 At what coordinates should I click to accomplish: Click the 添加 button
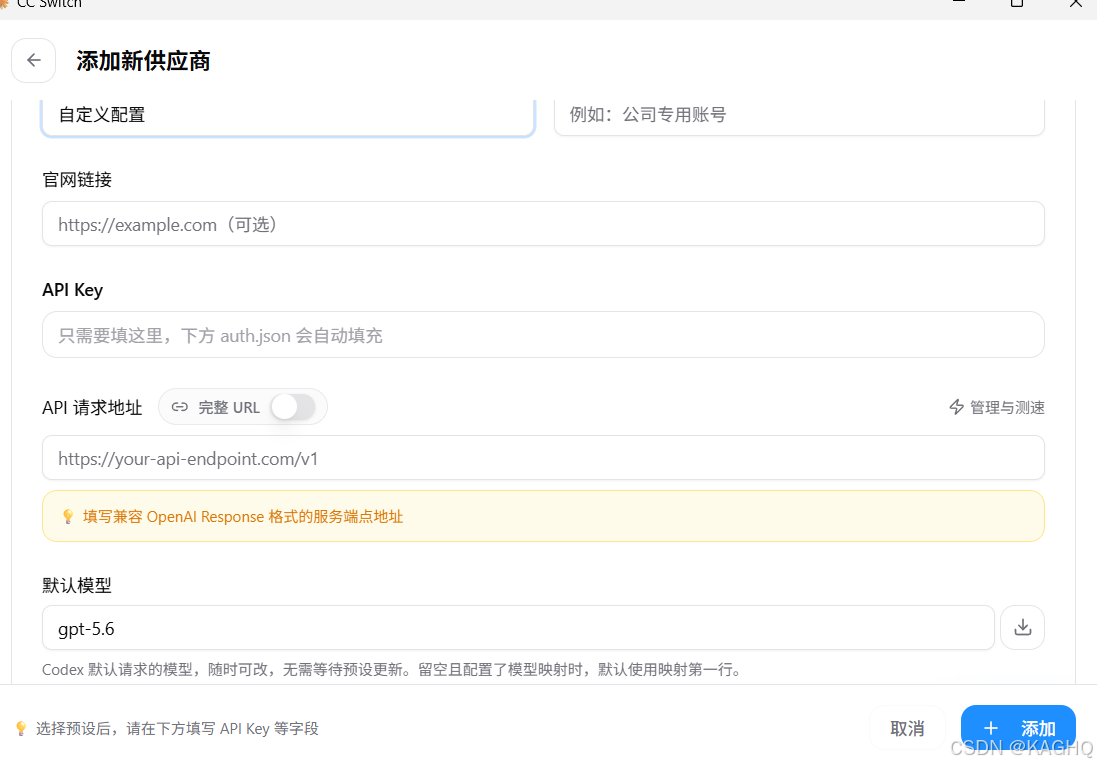coord(1018,728)
